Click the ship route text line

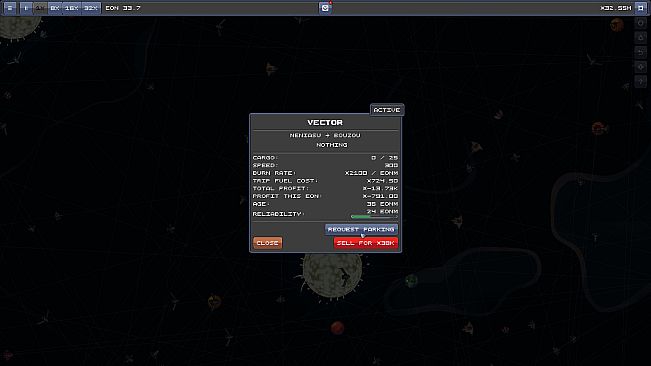click(x=325, y=135)
